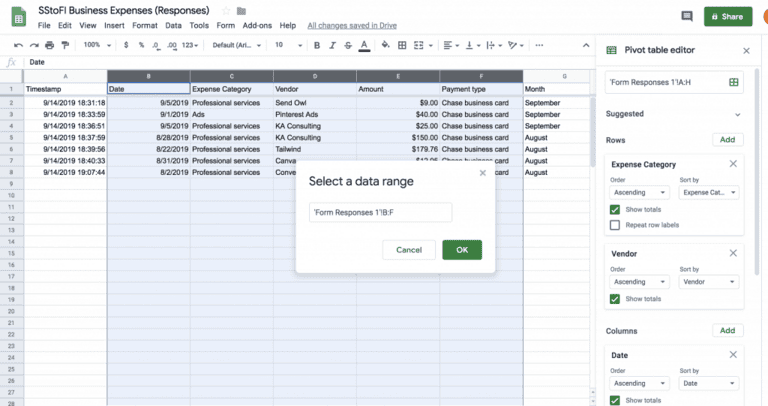
Task: Open the File menu
Action: (x=44, y=25)
